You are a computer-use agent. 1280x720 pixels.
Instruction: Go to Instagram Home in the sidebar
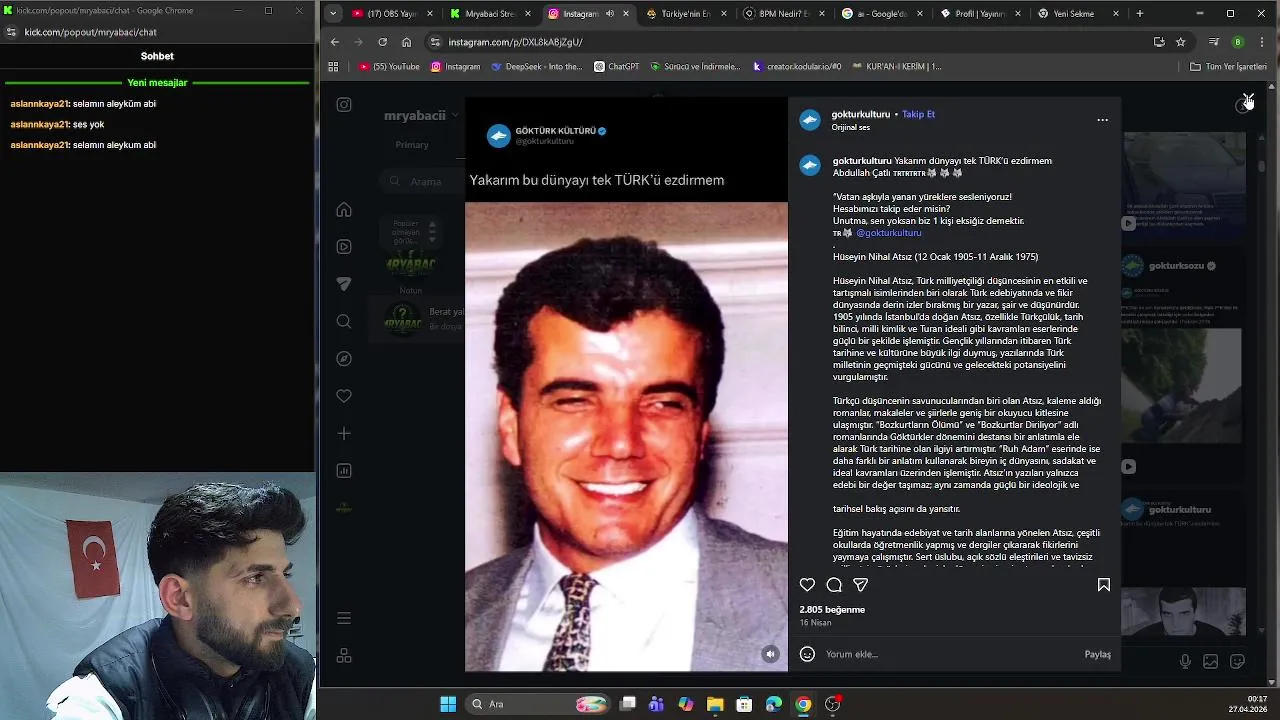[x=344, y=209]
